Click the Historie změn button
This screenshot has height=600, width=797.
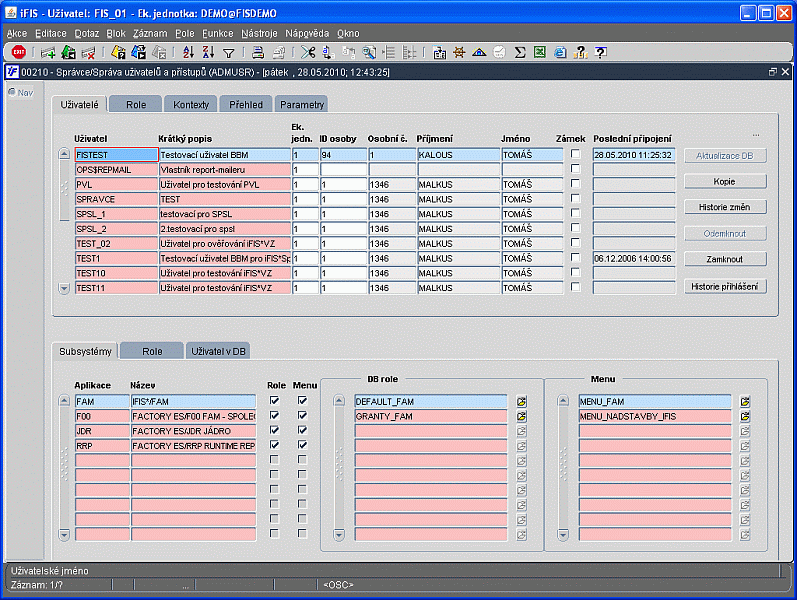click(x=725, y=207)
